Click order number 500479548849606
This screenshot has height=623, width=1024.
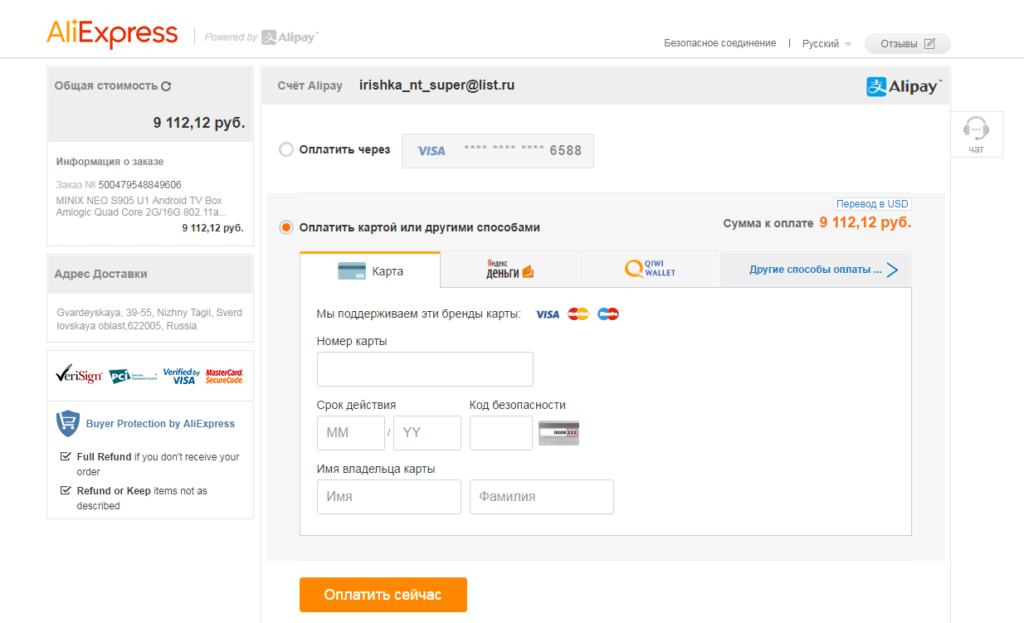click(140, 185)
